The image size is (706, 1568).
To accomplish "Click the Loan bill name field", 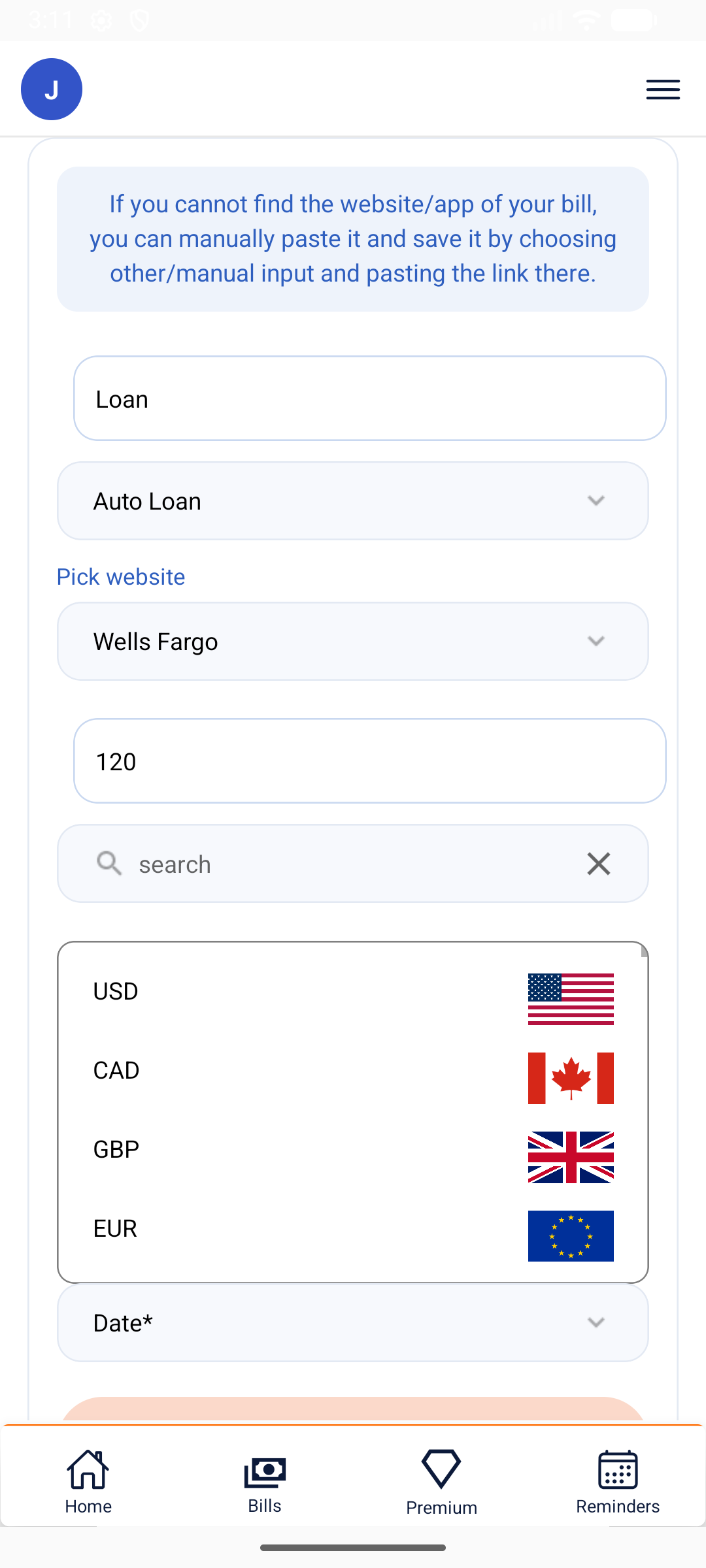I will coord(369,399).
